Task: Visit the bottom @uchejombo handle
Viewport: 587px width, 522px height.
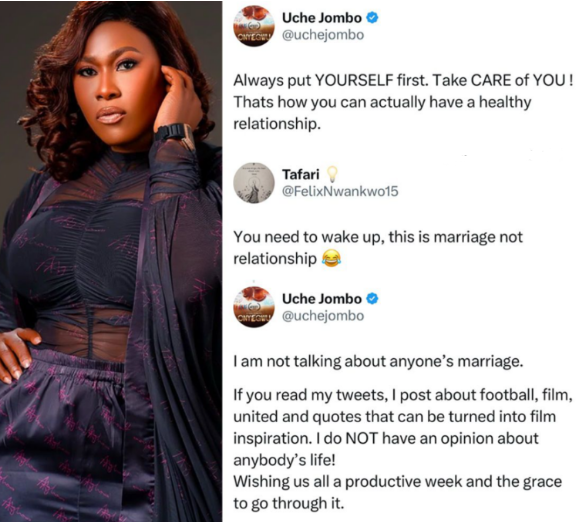Action: pyautogui.click(x=323, y=316)
